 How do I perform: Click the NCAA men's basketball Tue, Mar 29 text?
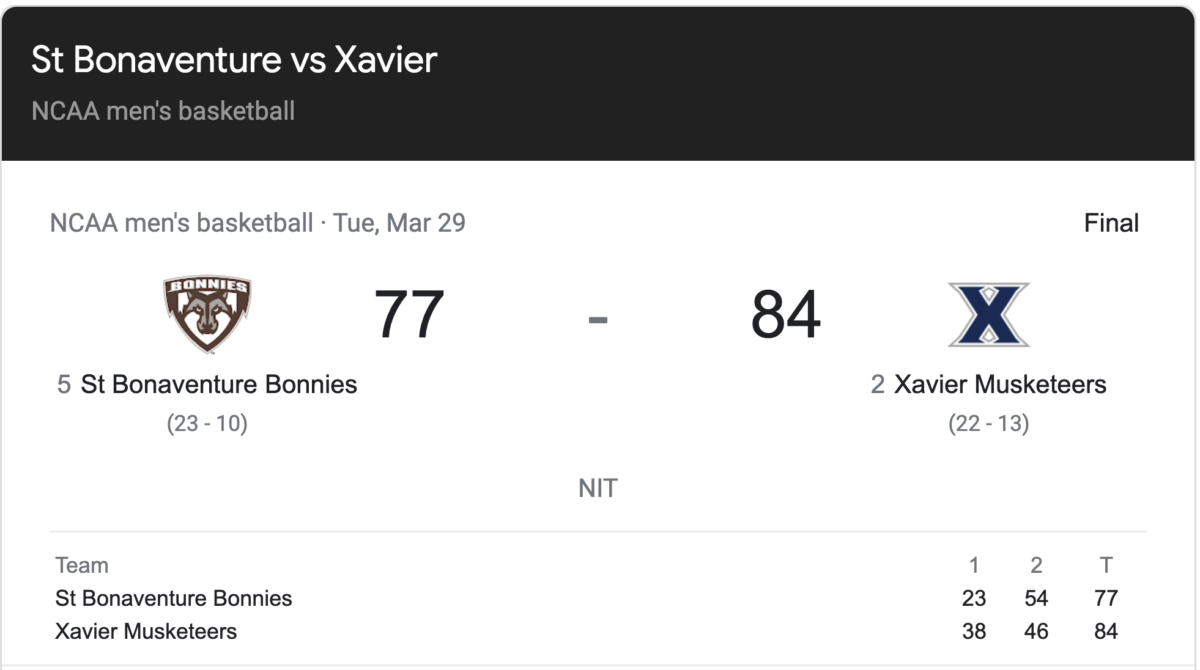(258, 222)
